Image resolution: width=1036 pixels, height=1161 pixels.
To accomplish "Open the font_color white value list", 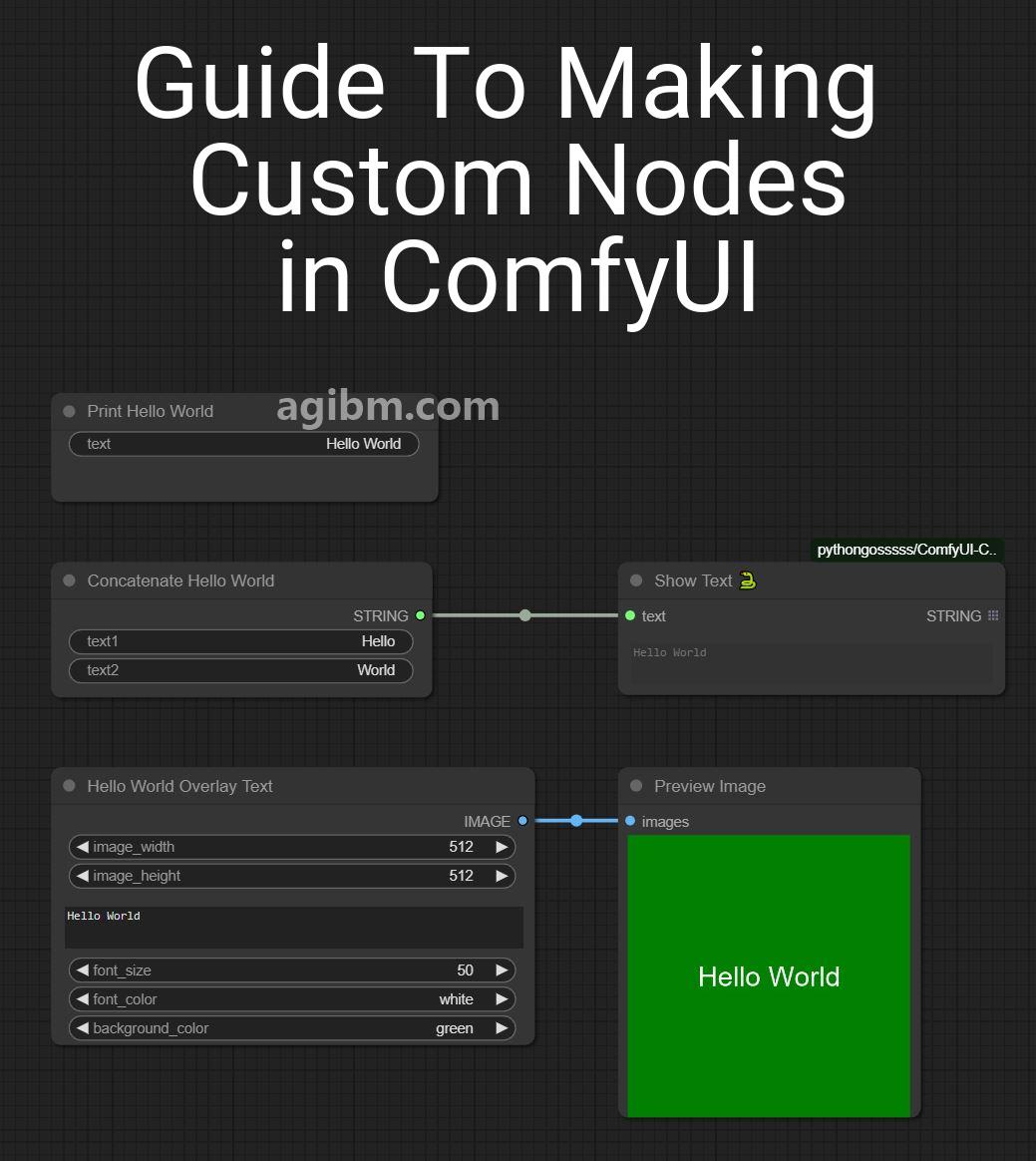I will 456,998.
